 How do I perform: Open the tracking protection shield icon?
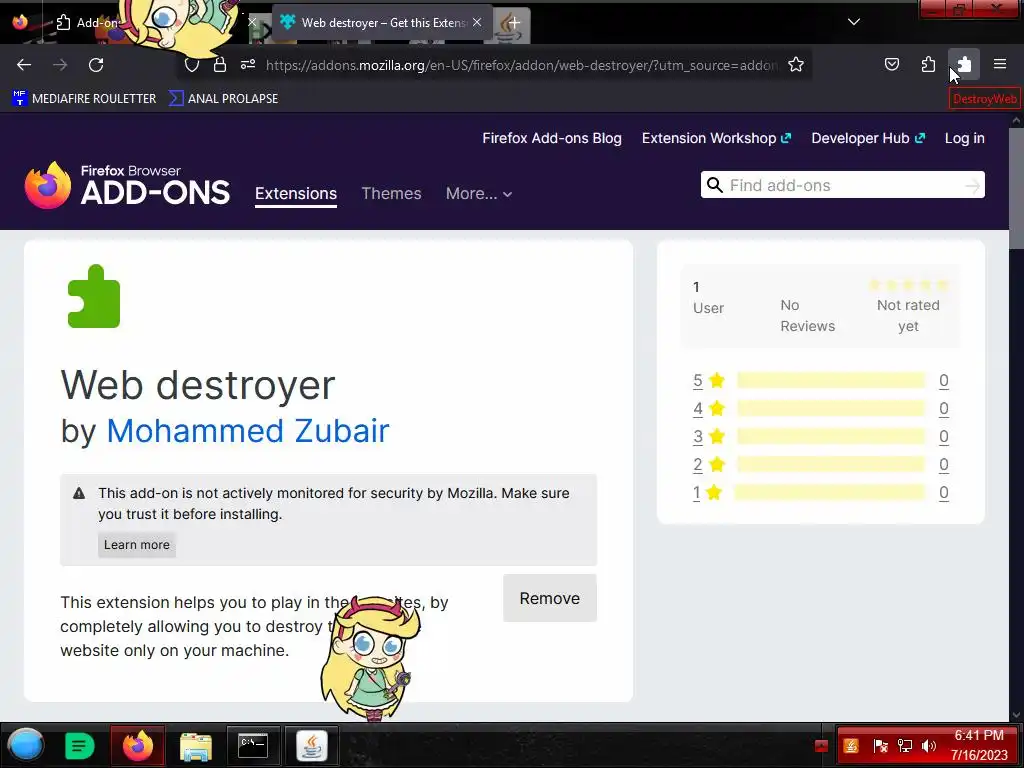click(192, 65)
